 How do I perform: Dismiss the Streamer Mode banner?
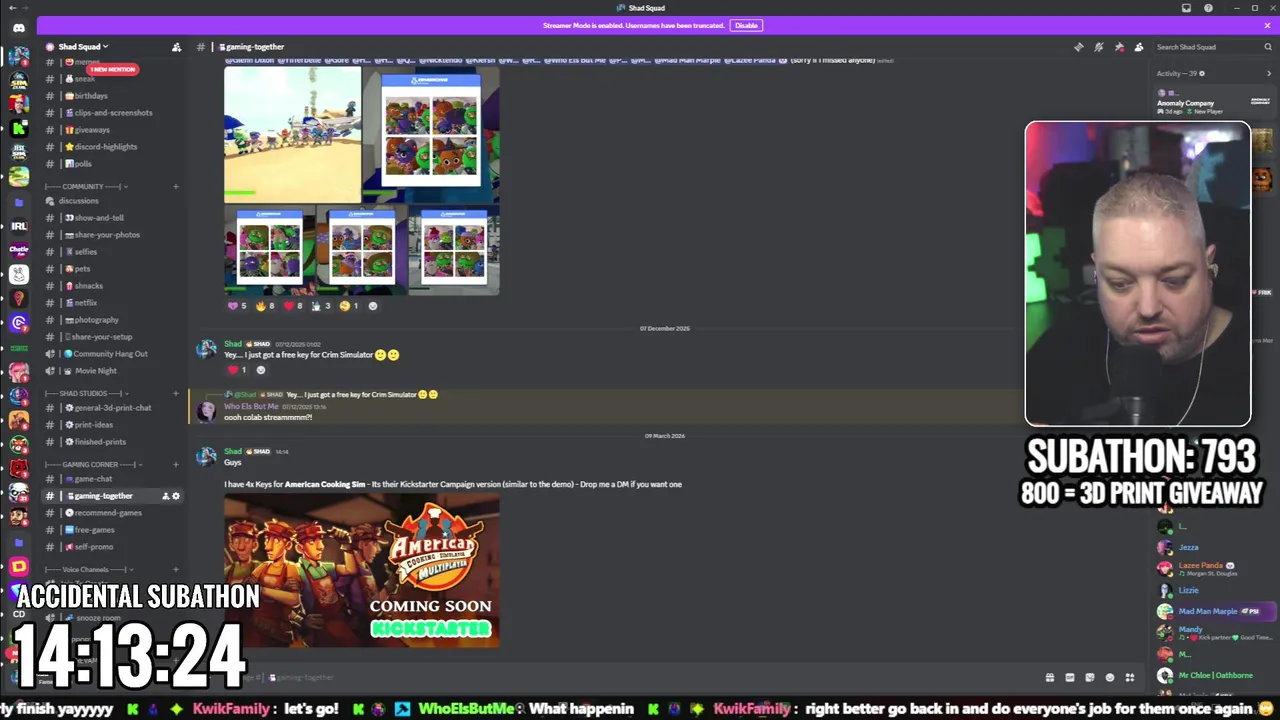pos(1267,25)
